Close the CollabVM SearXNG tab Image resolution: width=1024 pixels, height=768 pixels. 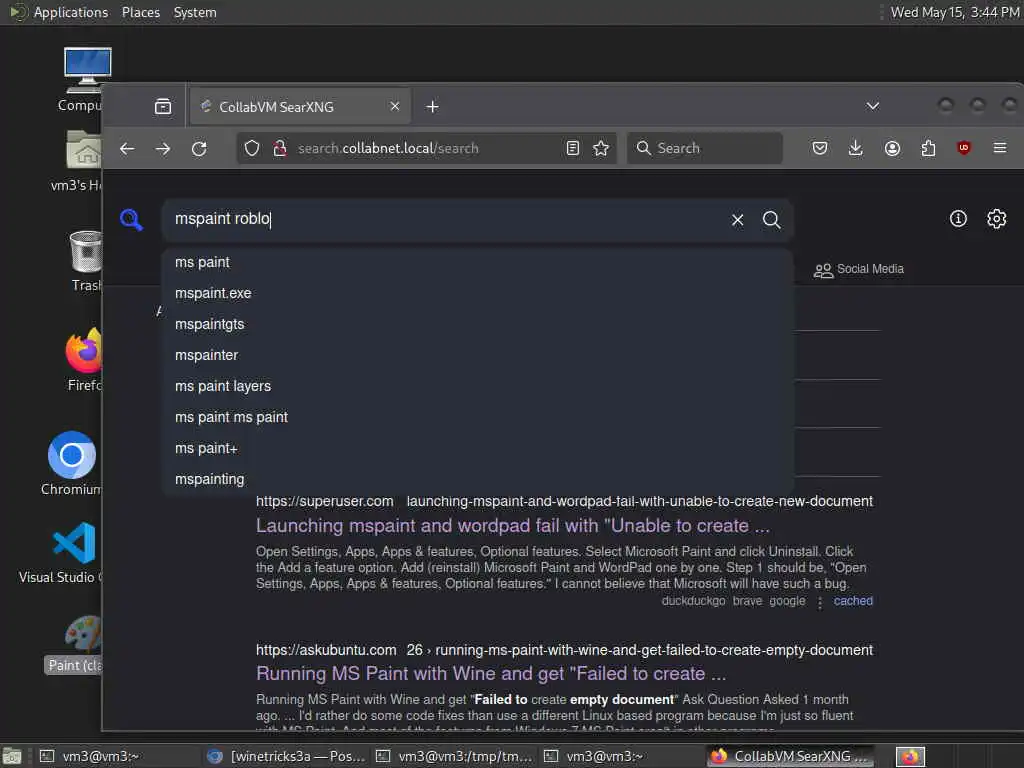point(394,106)
